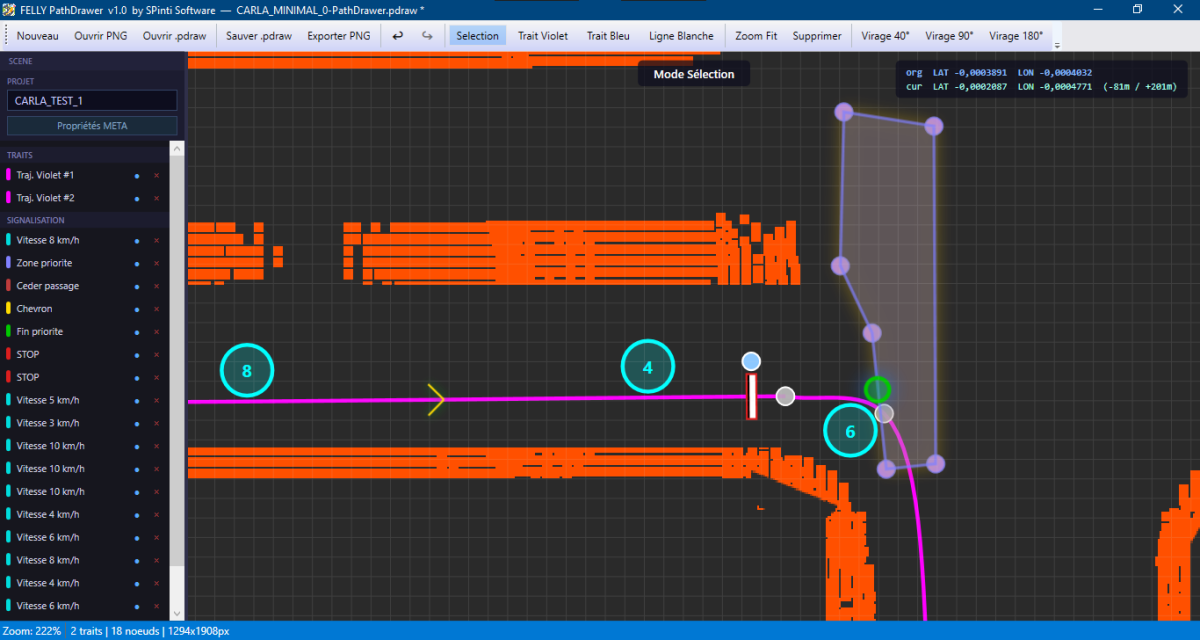Click scroll-up arrow in sidebar list
Screen dimensions: 1200x640
click(177, 148)
